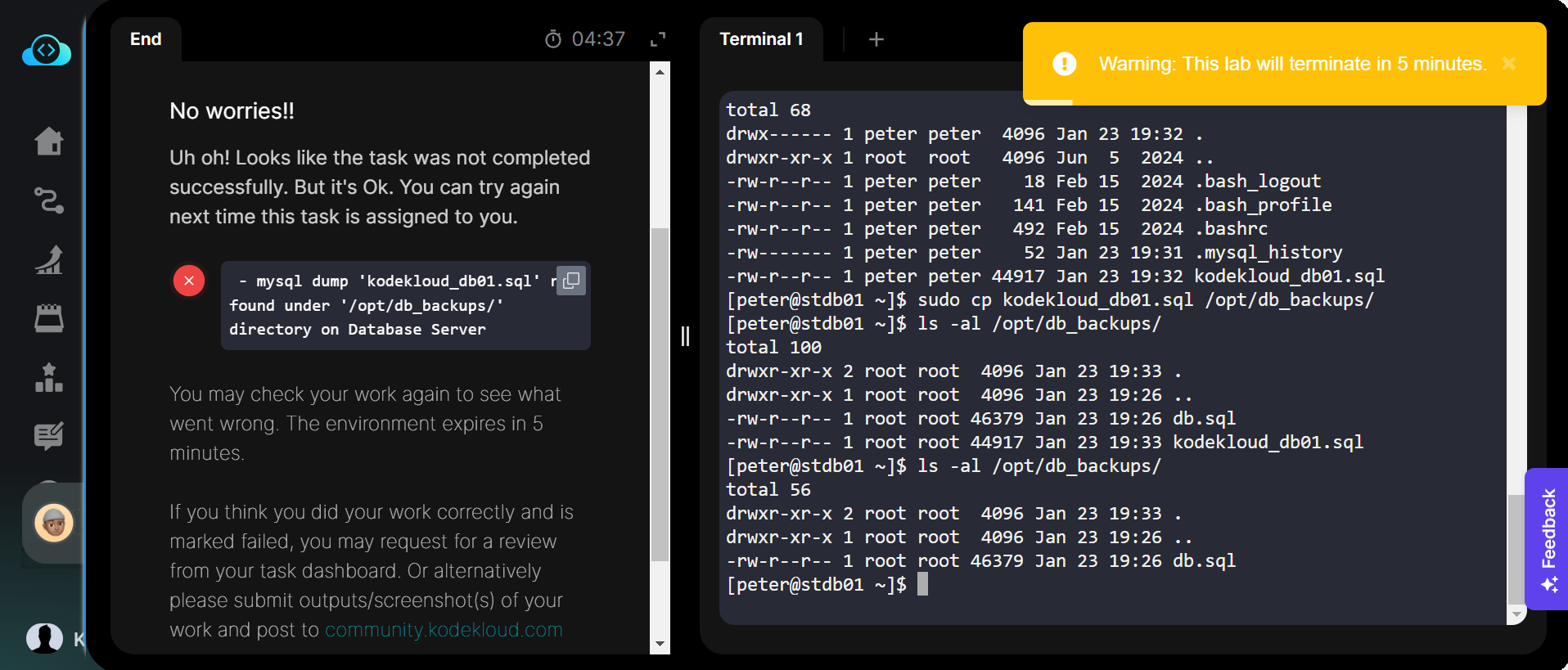Switch to the Terminal 1 tab

pos(761,39)
